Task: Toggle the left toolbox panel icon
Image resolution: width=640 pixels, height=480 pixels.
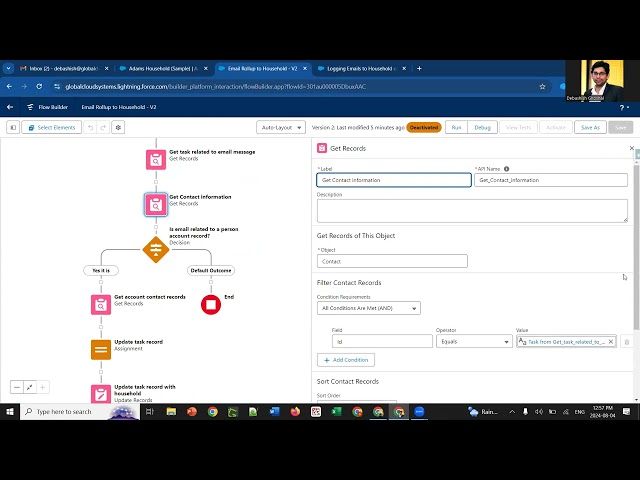Action: tap(13, 127)
